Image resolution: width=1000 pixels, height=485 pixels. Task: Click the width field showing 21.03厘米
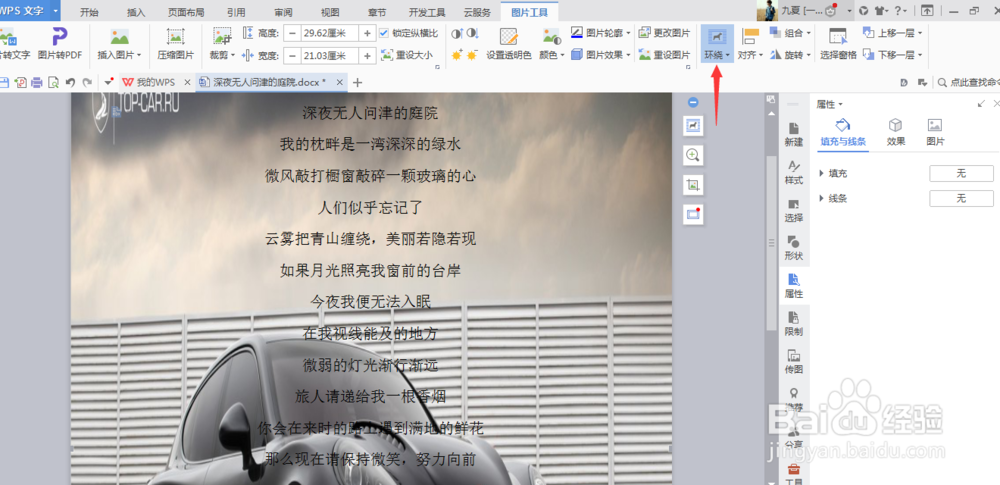329,56
